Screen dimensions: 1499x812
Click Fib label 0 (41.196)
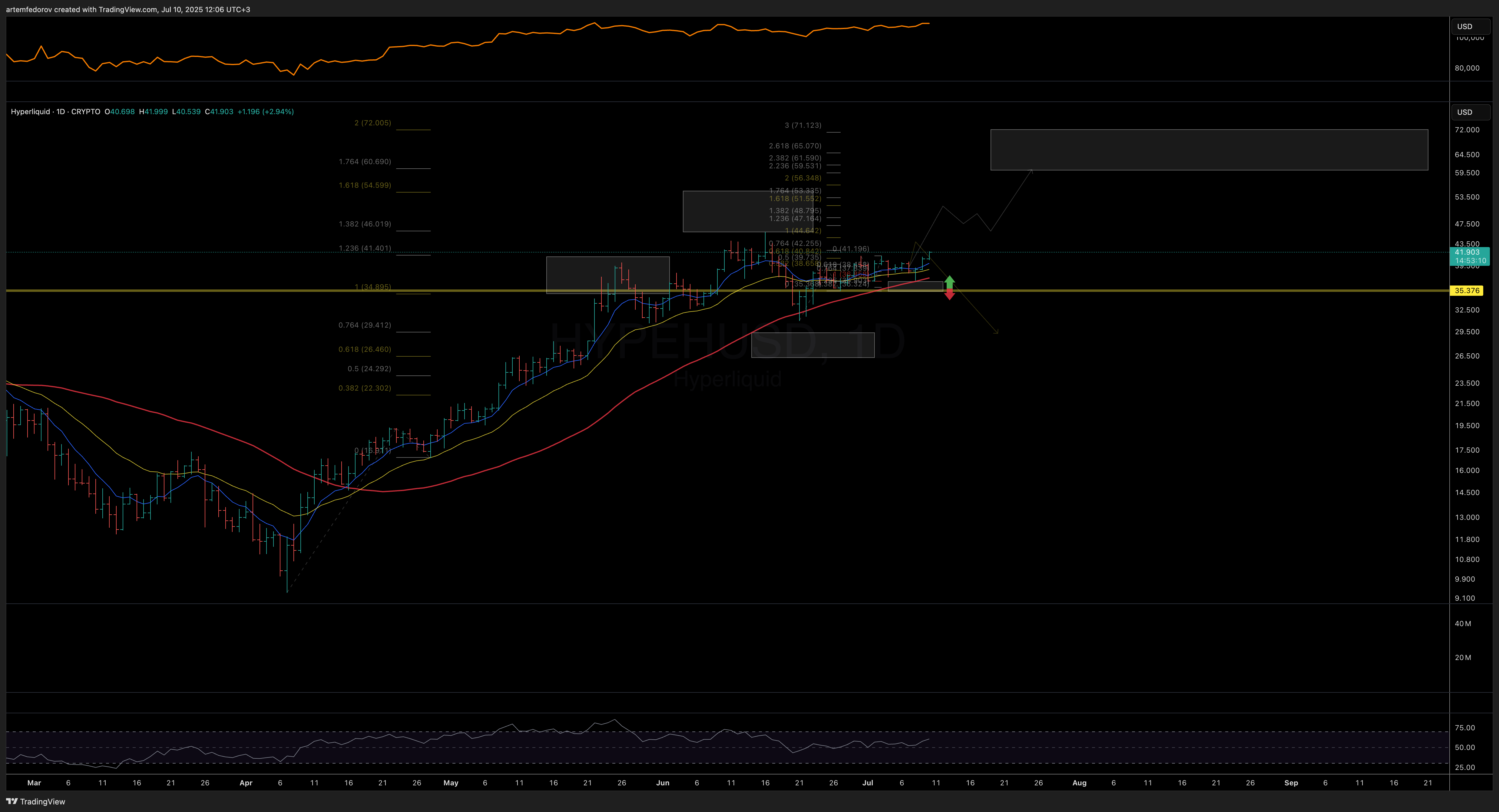coord(851,249)
